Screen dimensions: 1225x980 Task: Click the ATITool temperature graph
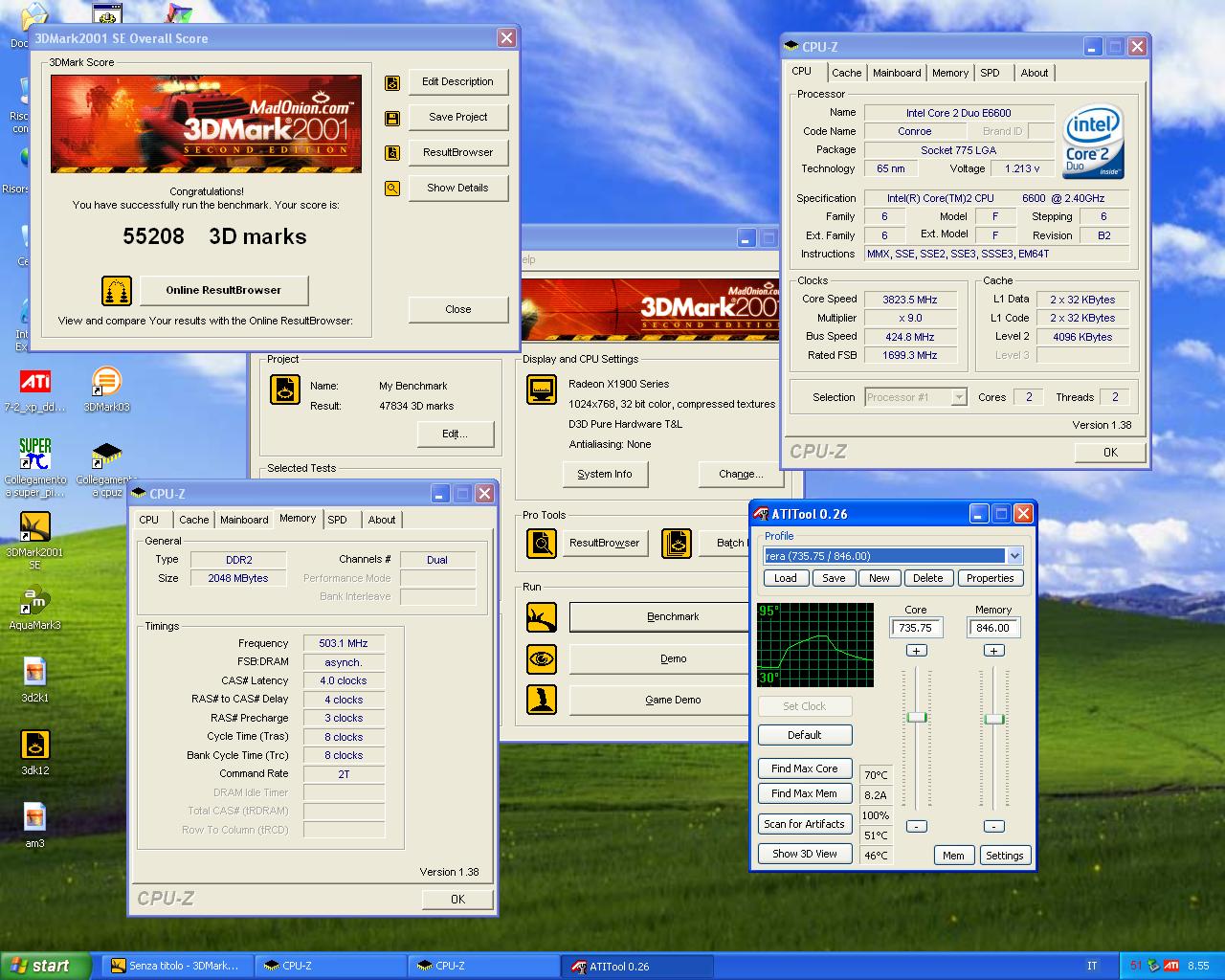coord(815,644)
